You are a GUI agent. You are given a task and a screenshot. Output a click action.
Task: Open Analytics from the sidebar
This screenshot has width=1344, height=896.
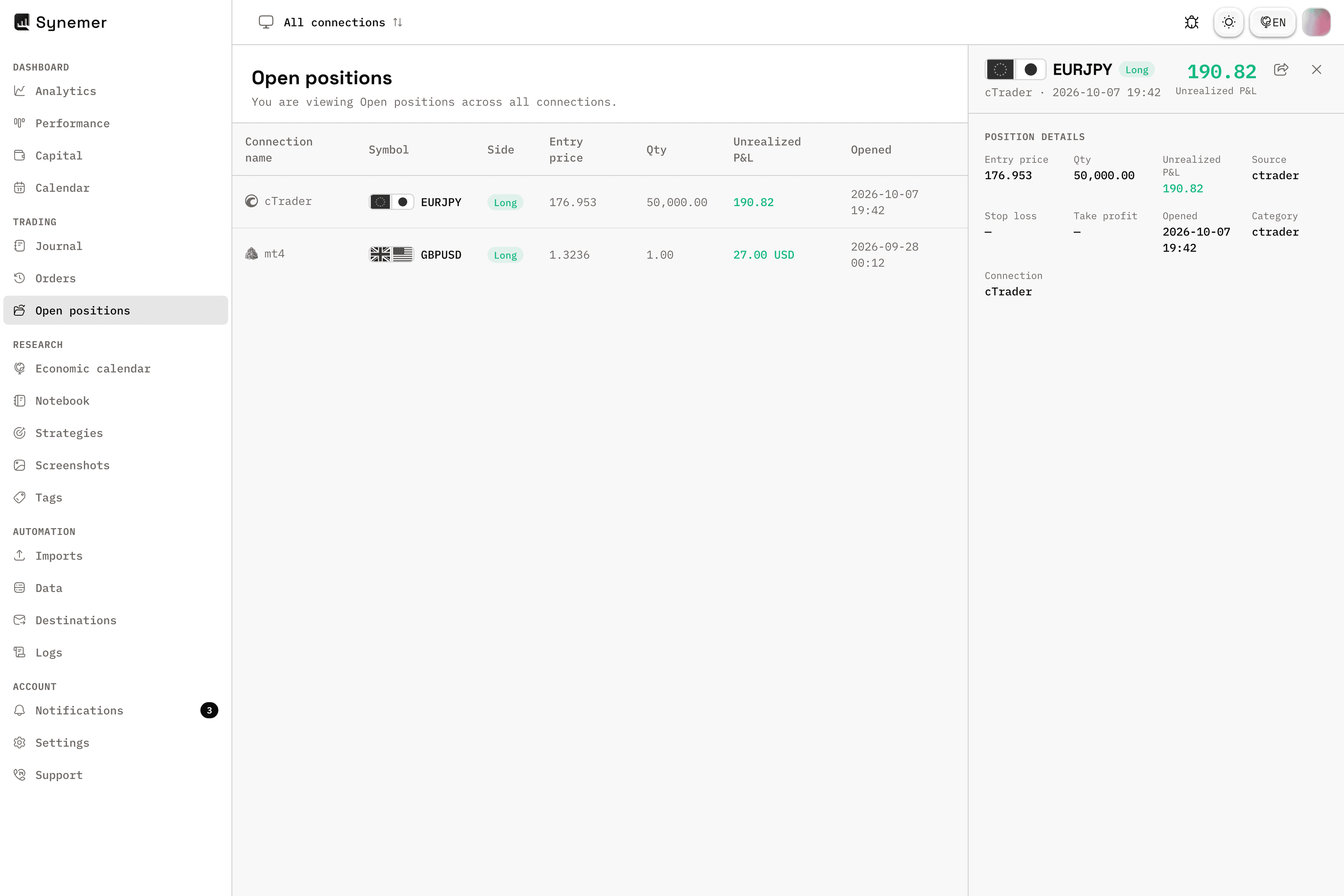[115, 91]
